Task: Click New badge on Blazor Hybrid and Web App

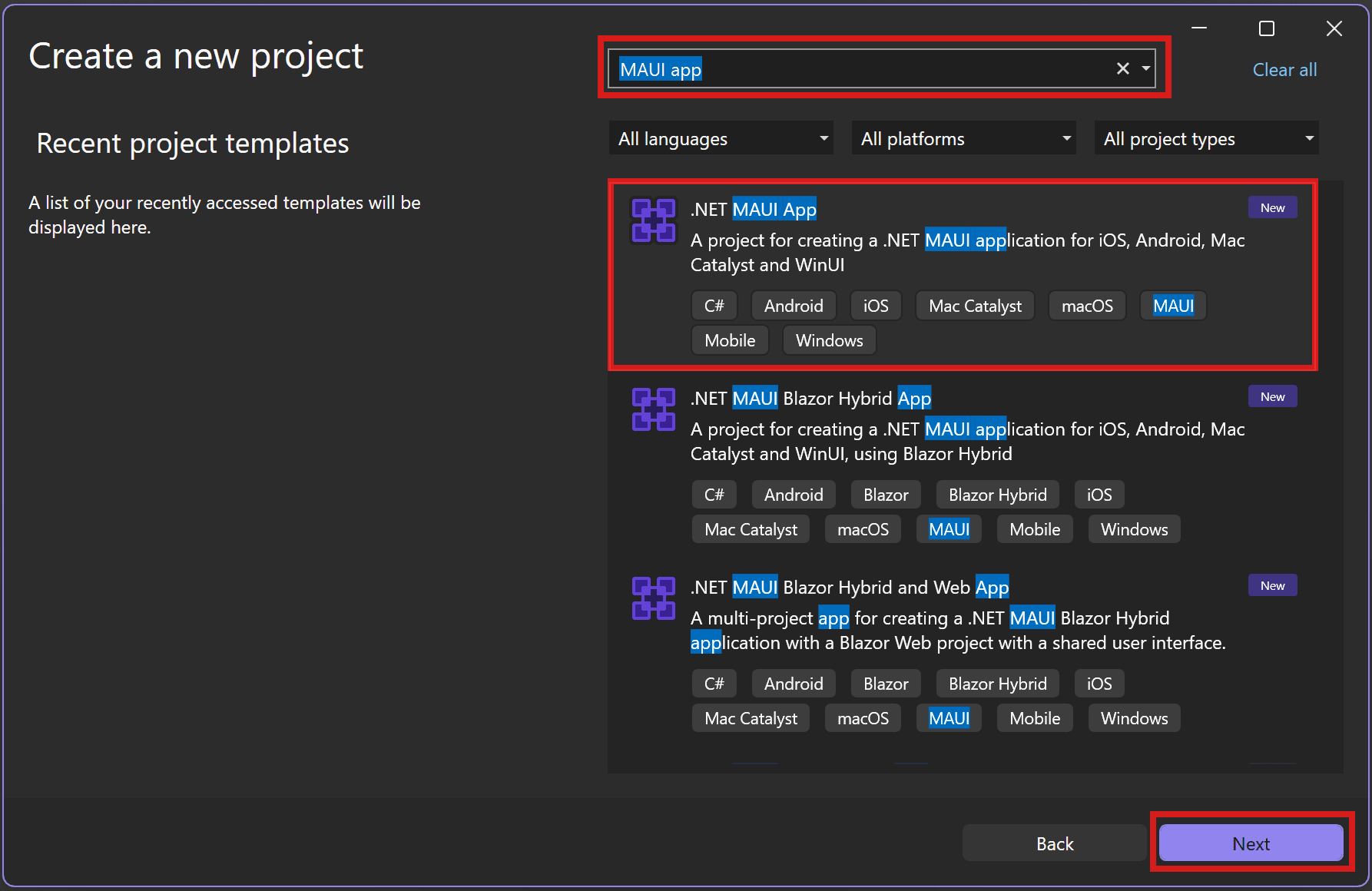Action: point(1272,585)
